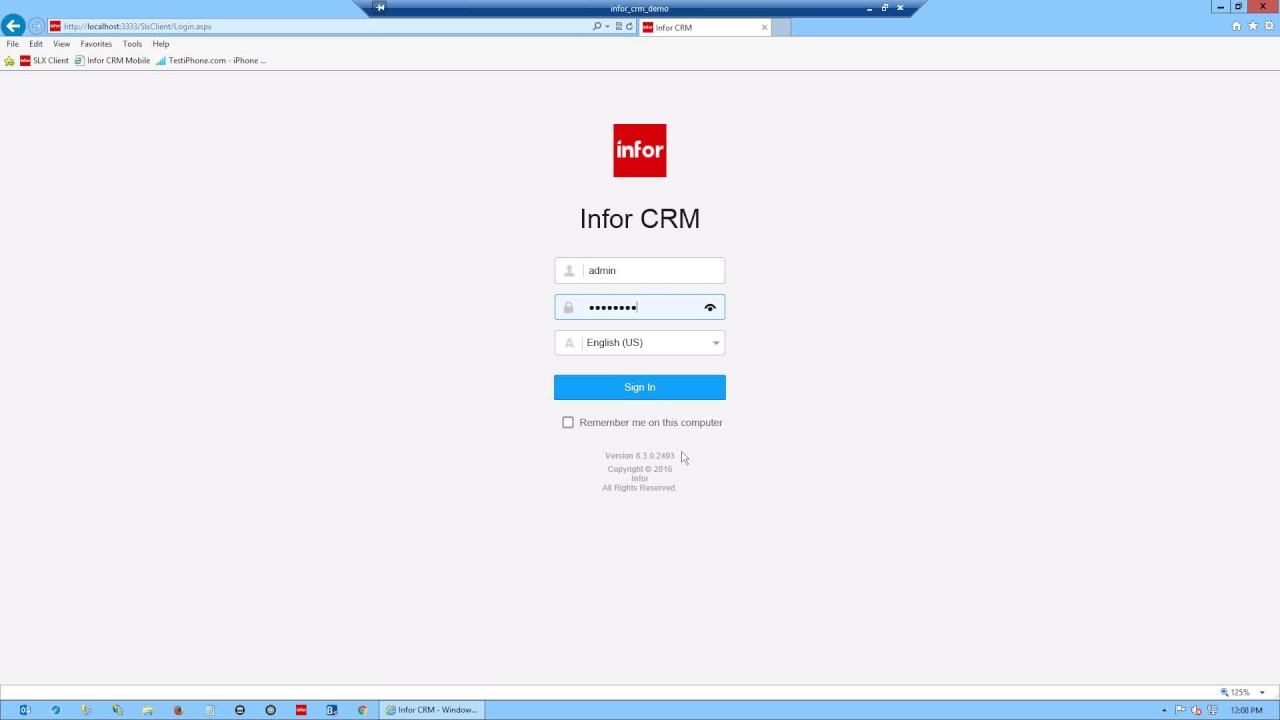
Task: Check Remember me on this computer
Action: pos(568,422)
